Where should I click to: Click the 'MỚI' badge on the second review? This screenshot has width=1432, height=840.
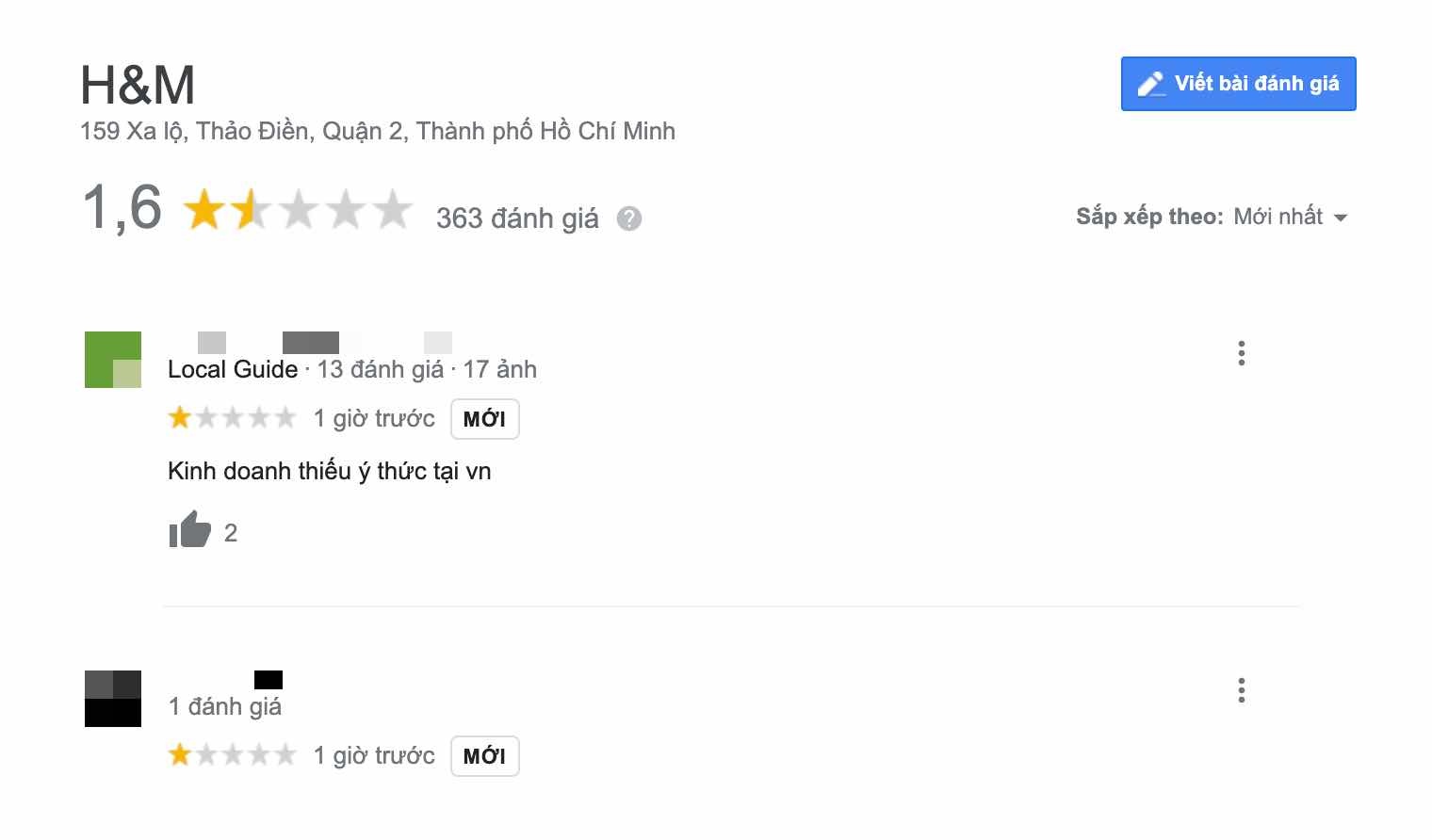(484, 756)
